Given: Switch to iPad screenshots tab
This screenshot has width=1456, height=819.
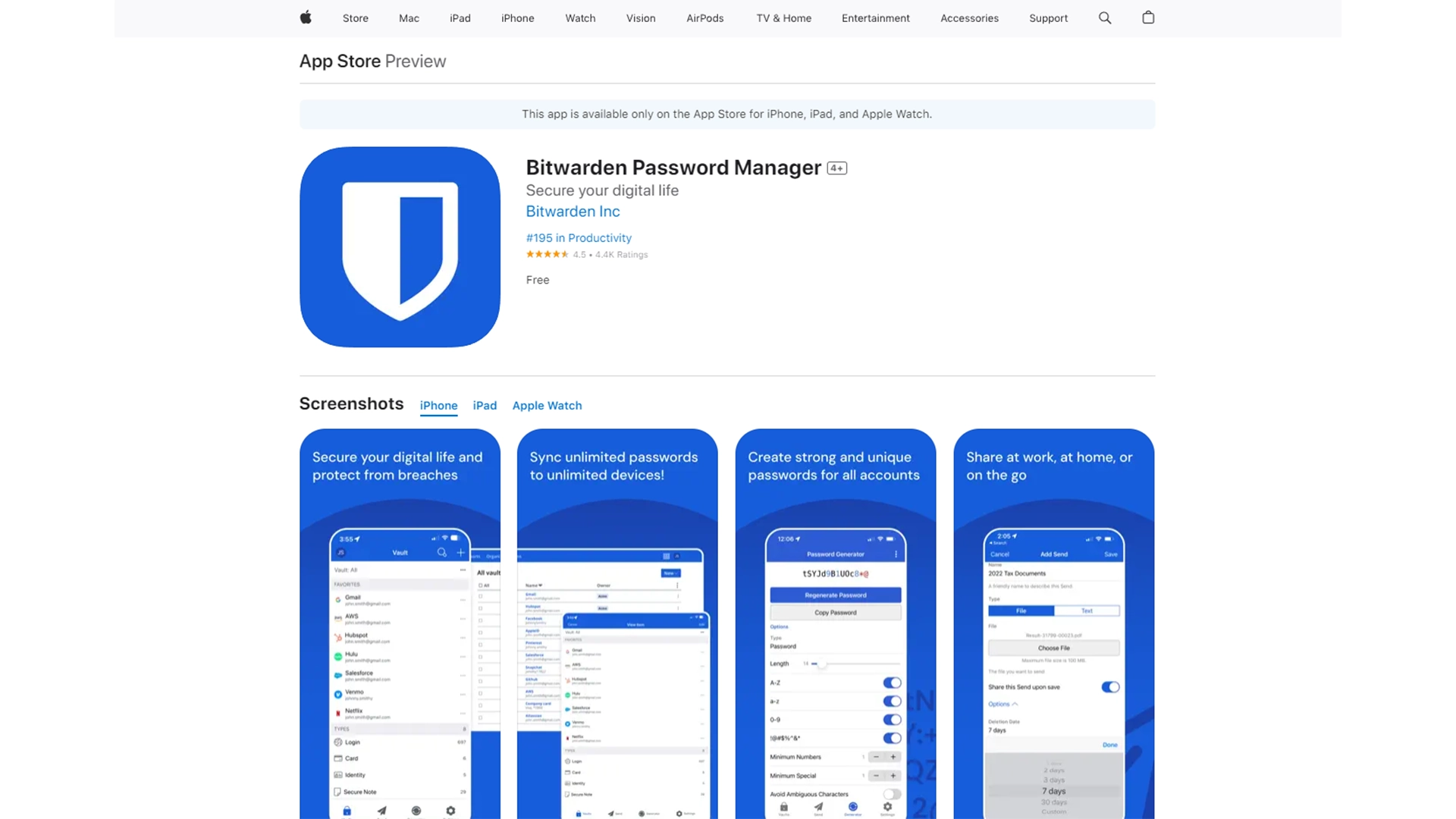Looking at the screenshot, I should coord(484,405).
